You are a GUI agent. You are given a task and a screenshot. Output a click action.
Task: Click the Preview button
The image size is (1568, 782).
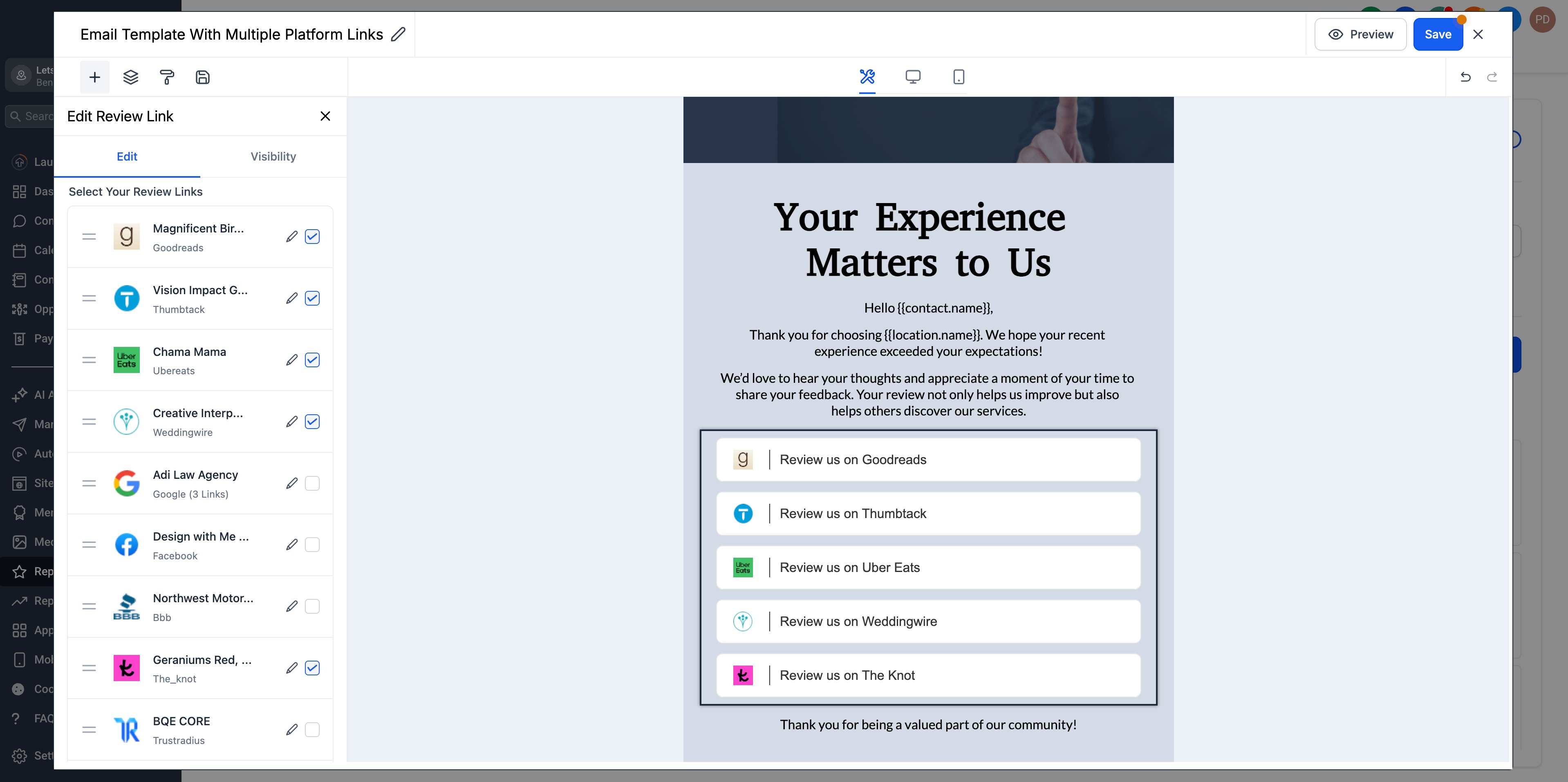click(1360, 35)
